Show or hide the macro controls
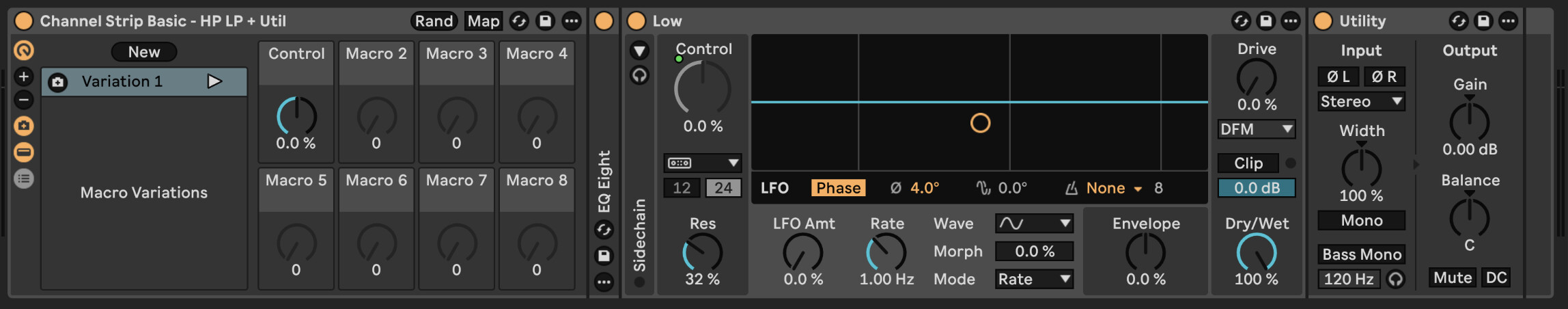This screenshot has width=1568, height=309. [24, 50]
